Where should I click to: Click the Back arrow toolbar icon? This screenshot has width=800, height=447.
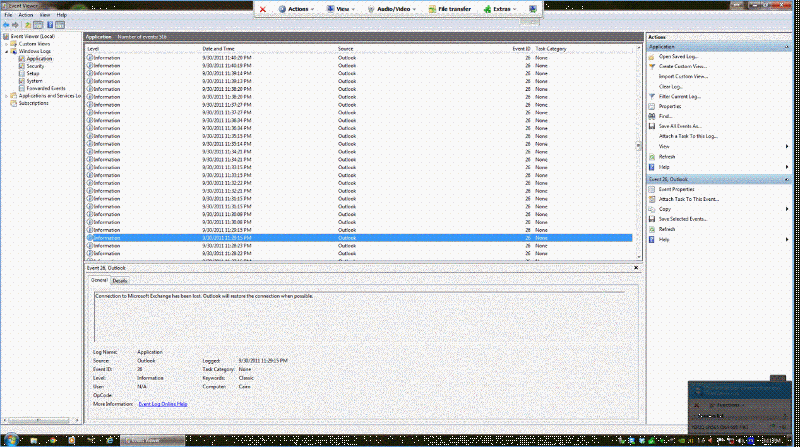[x=6, y=24]
